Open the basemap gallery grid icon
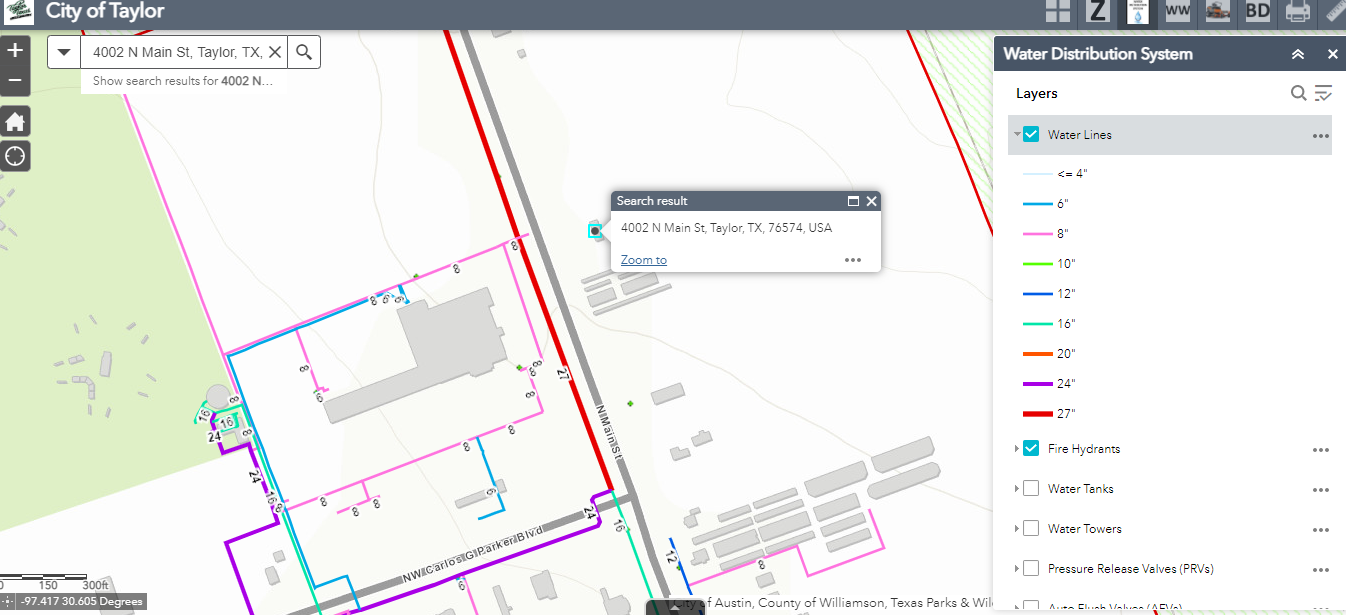 pyautogui.click(x=1057, y=12)
